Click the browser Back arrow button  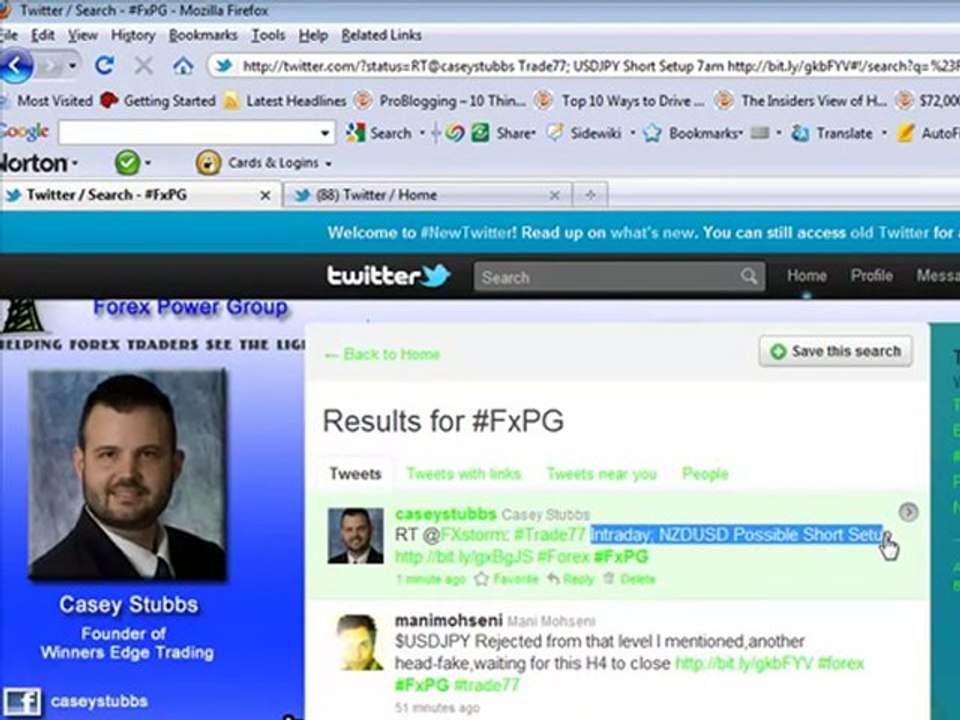[16, 66]
